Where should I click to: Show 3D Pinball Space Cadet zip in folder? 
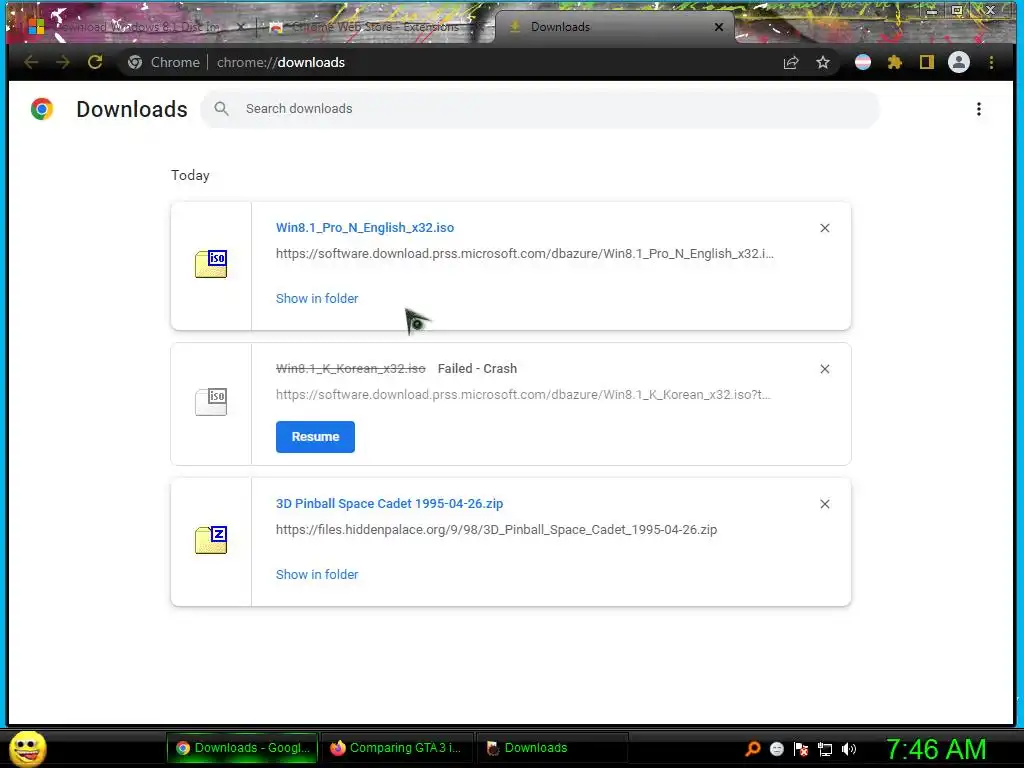coord(317,575)
